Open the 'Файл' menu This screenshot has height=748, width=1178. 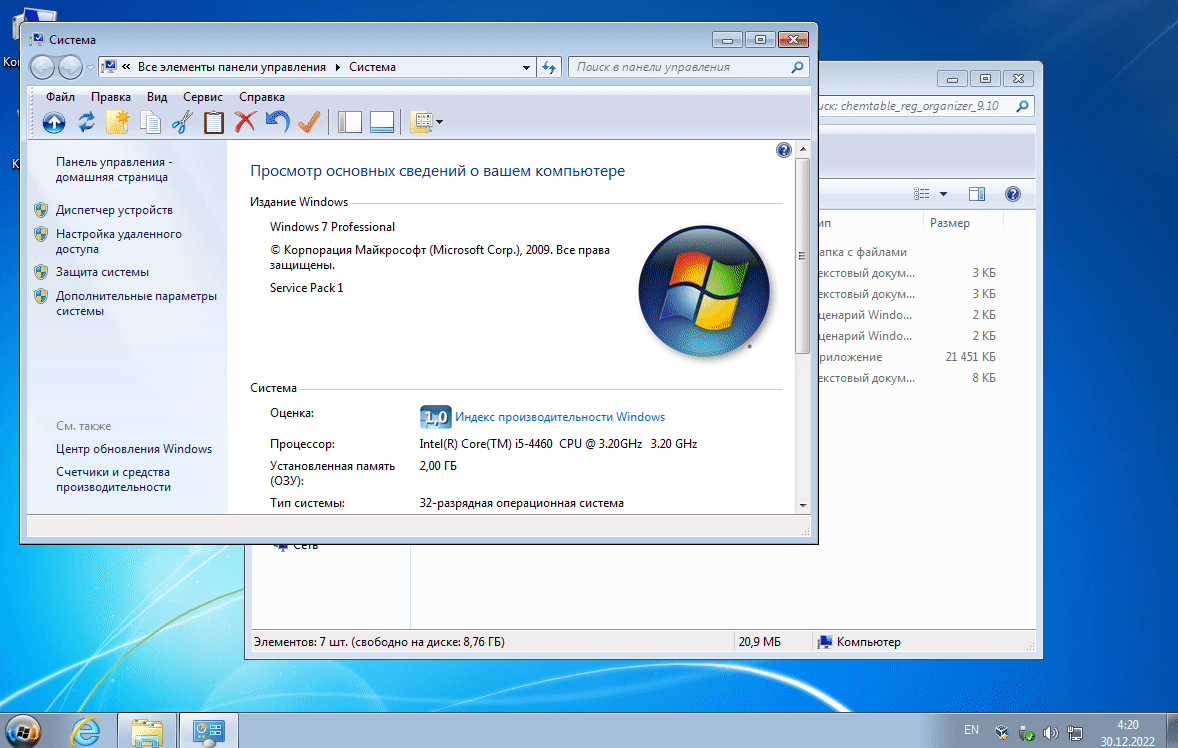(60, 97)
